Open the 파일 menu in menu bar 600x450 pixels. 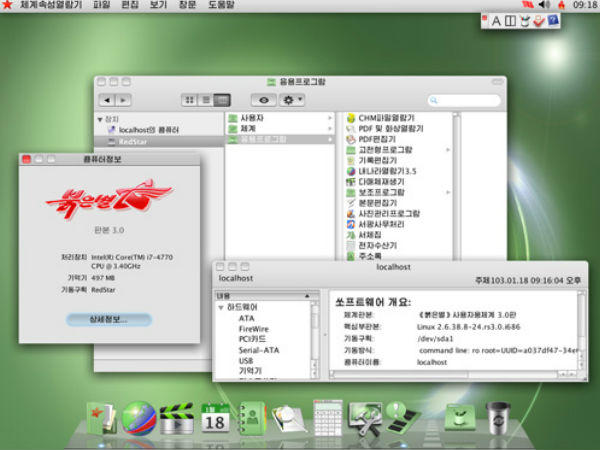102,6
